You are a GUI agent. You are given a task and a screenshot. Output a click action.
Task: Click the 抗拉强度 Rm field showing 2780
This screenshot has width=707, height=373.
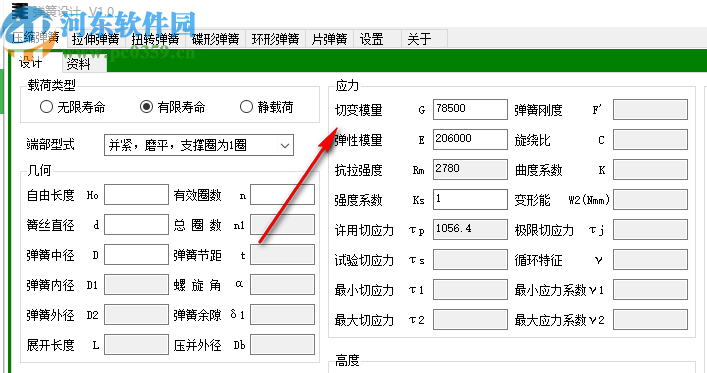coord(470,170)
